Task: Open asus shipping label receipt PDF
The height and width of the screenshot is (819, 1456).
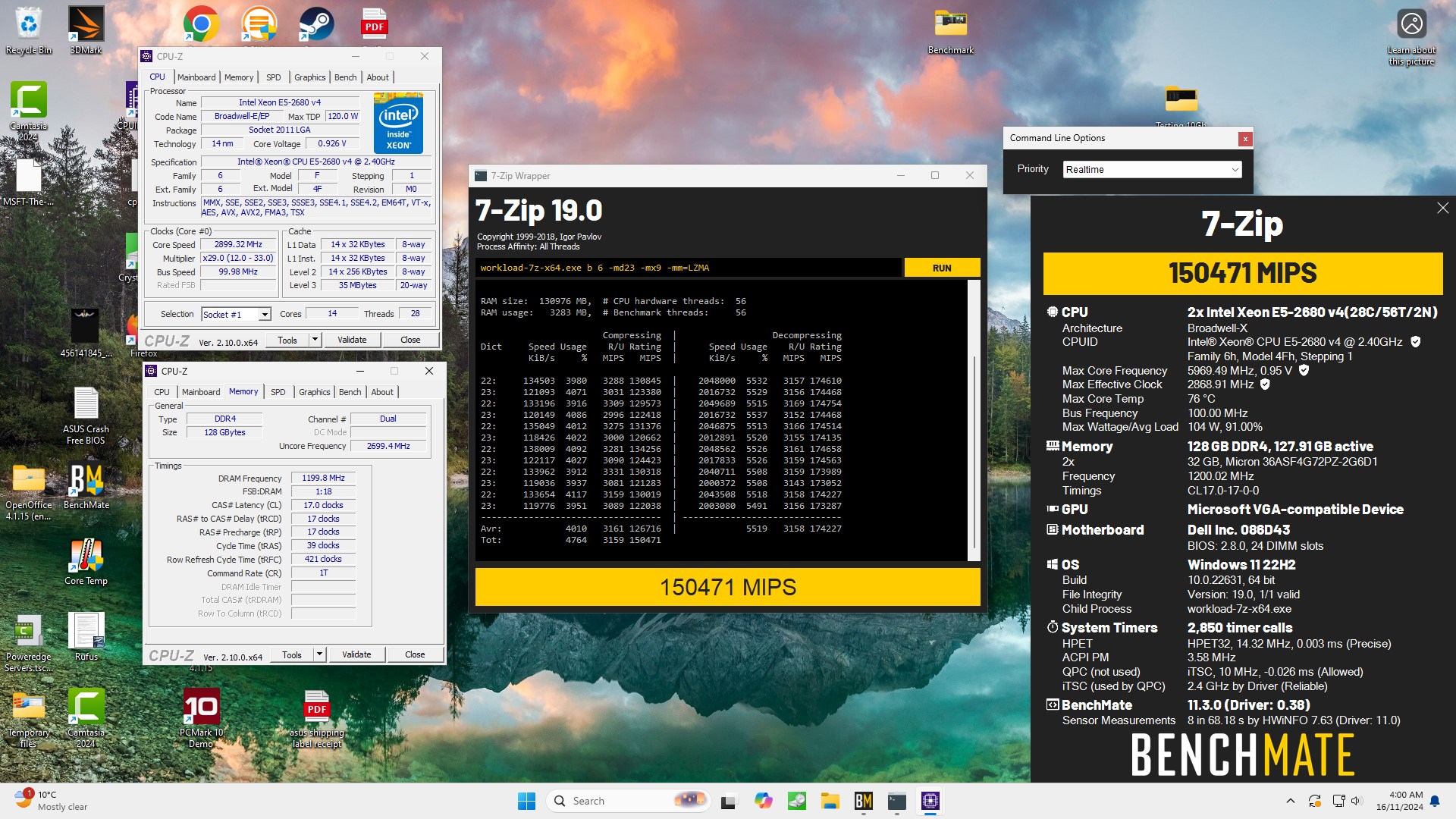Action: point(316,718)
